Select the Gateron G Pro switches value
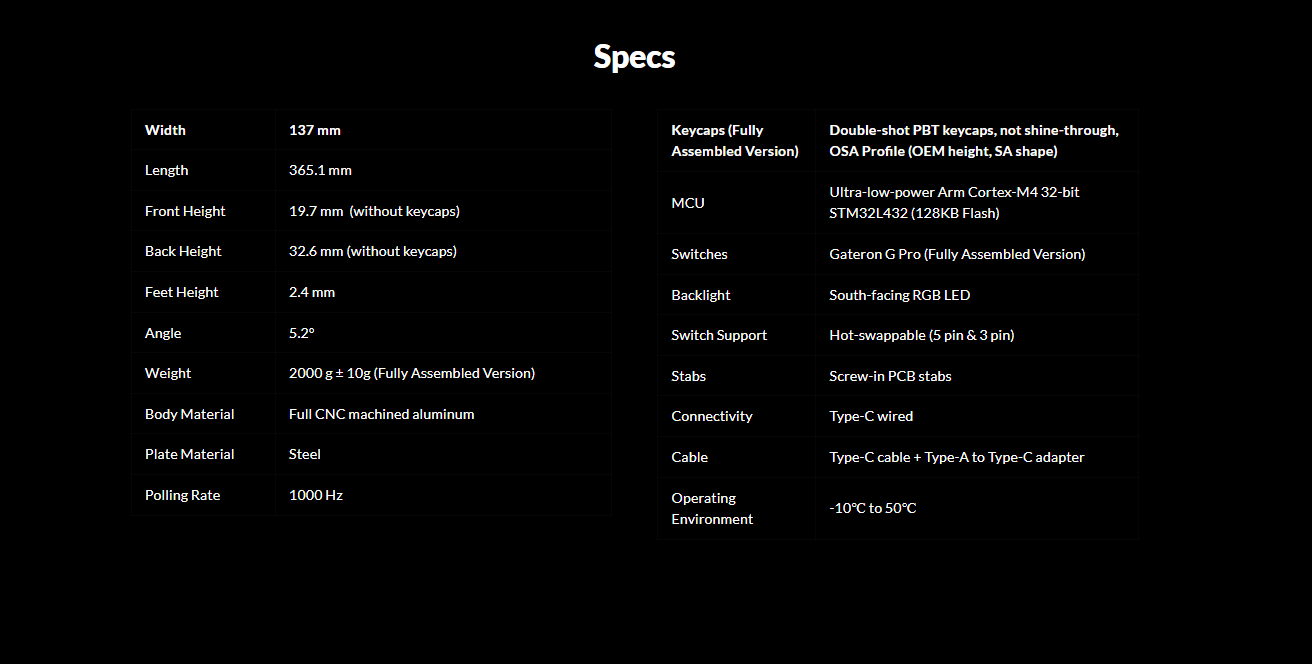This screenshot has width=1312, height=664. point(957,254)
